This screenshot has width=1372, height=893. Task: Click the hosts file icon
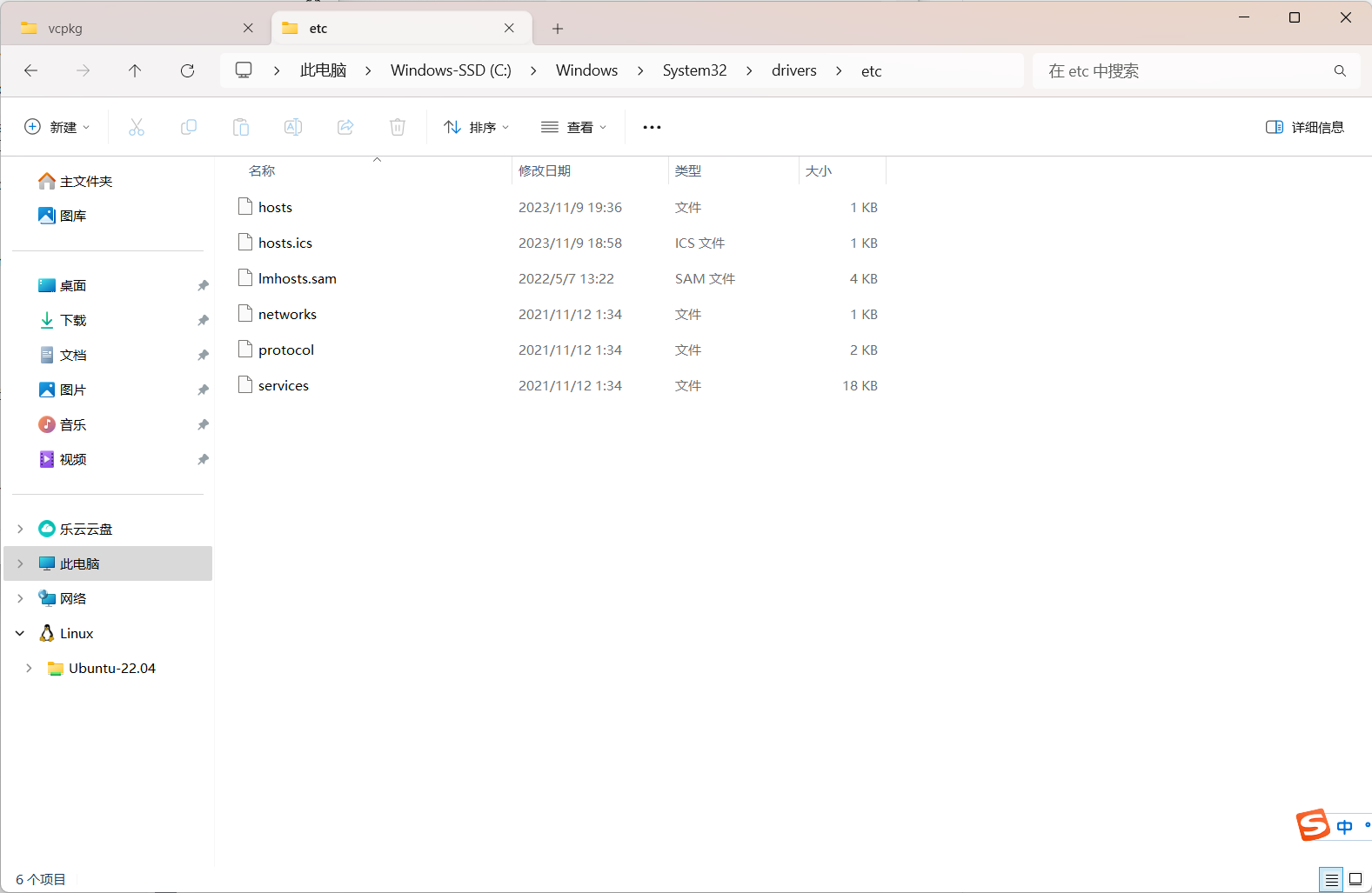click(245, 206)
